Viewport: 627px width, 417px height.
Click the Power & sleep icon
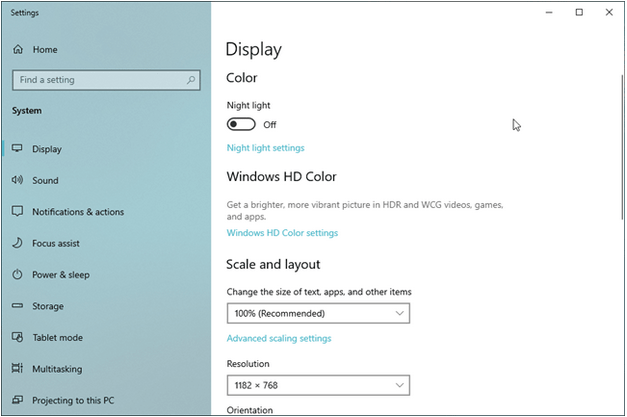point(17,274)
